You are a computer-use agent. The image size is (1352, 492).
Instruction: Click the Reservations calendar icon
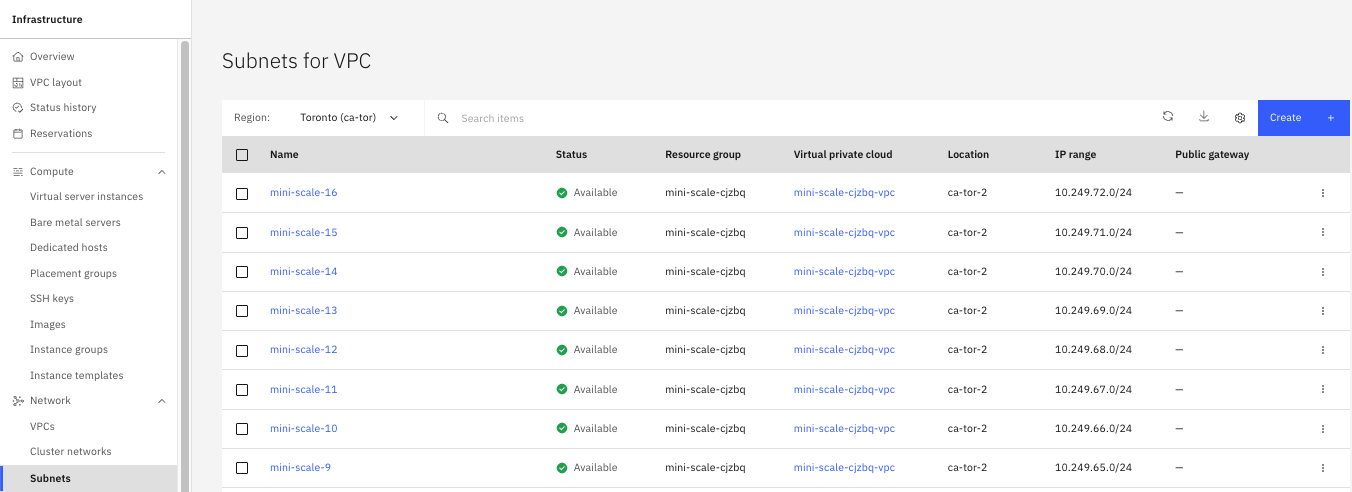click(x=18, y=134)
